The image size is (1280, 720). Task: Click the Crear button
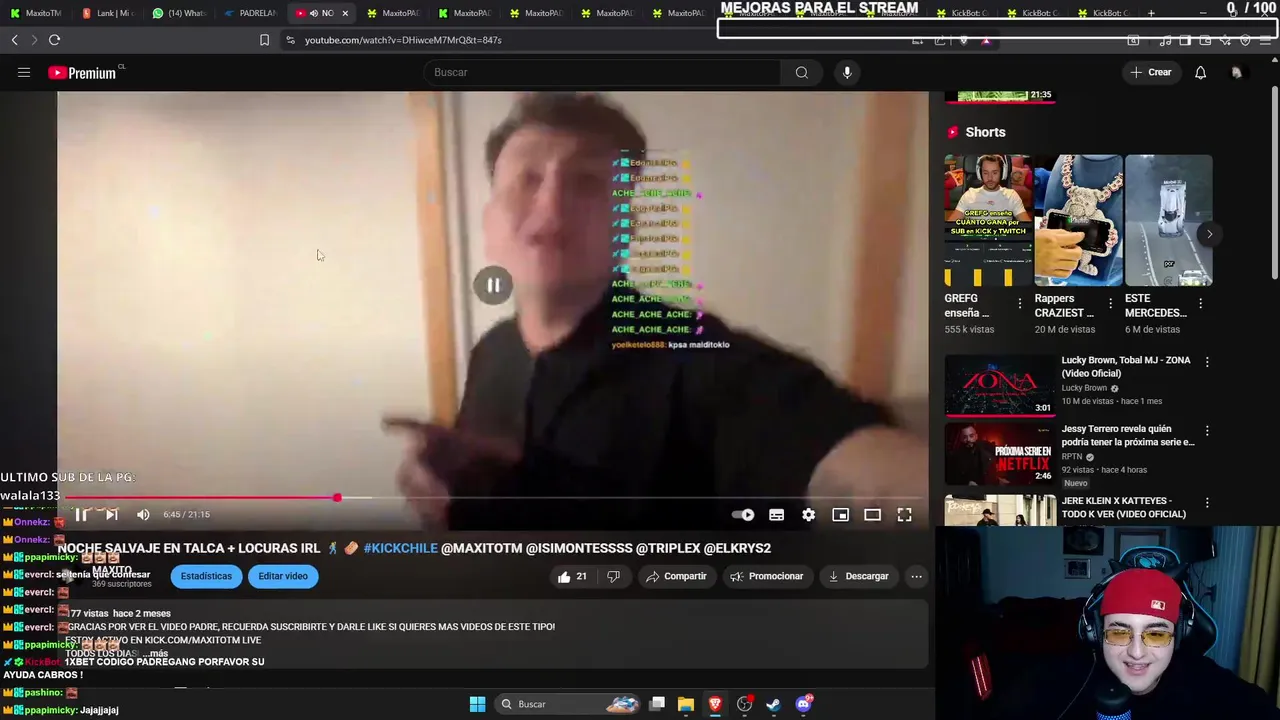pyautogui.click(x=1150, y=72)
